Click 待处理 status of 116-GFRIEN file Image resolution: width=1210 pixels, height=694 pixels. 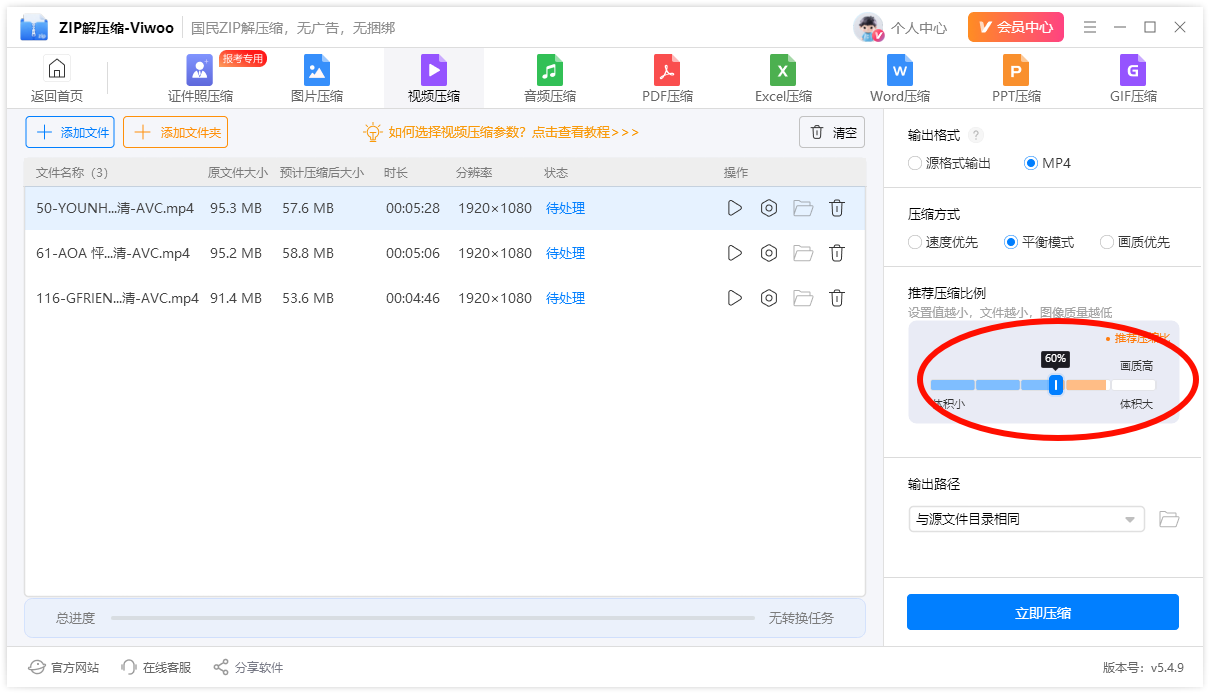tap(566, 298)
